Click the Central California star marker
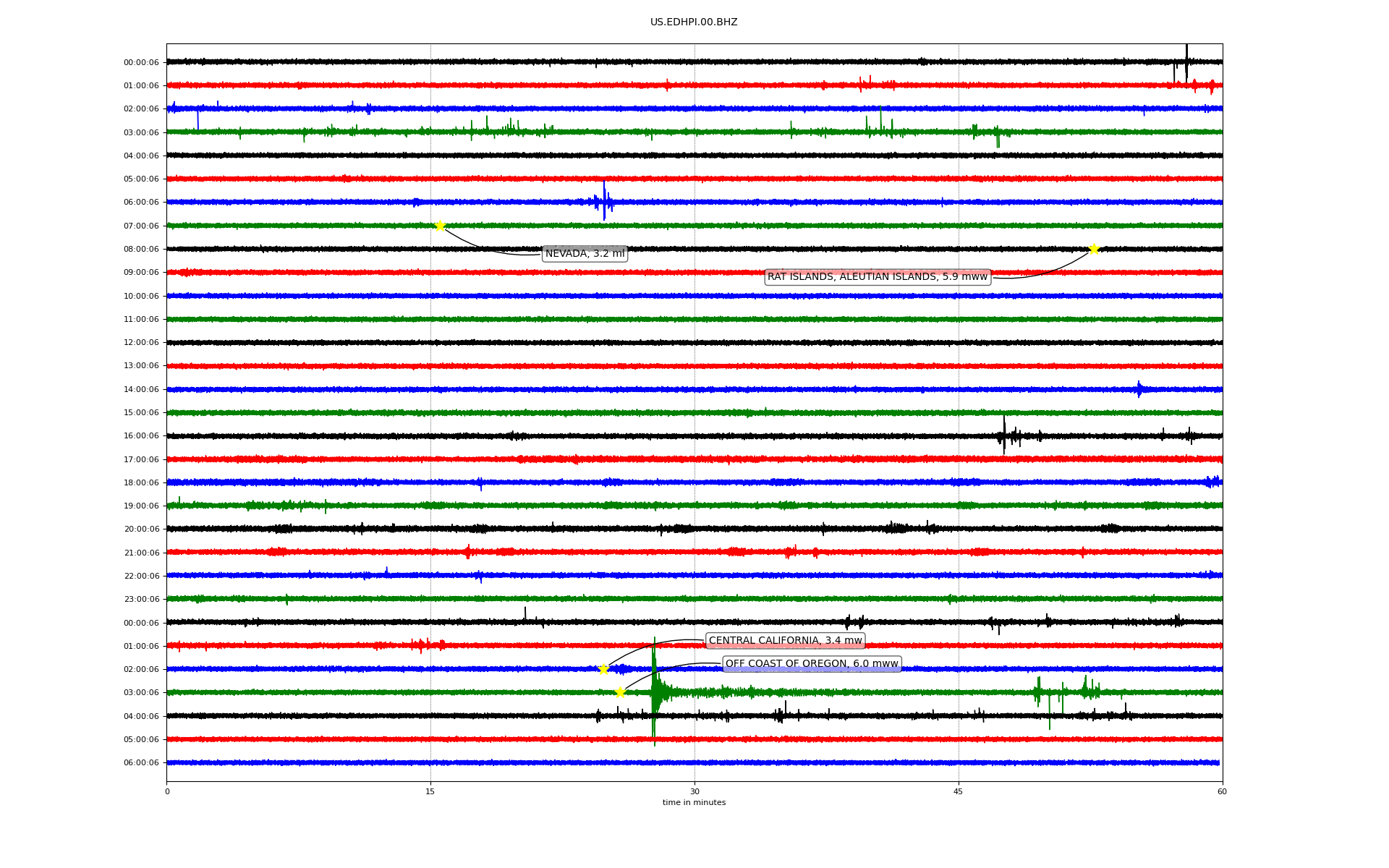The image size is (1389, 868). pyautogui.click(x=603, y=669)
